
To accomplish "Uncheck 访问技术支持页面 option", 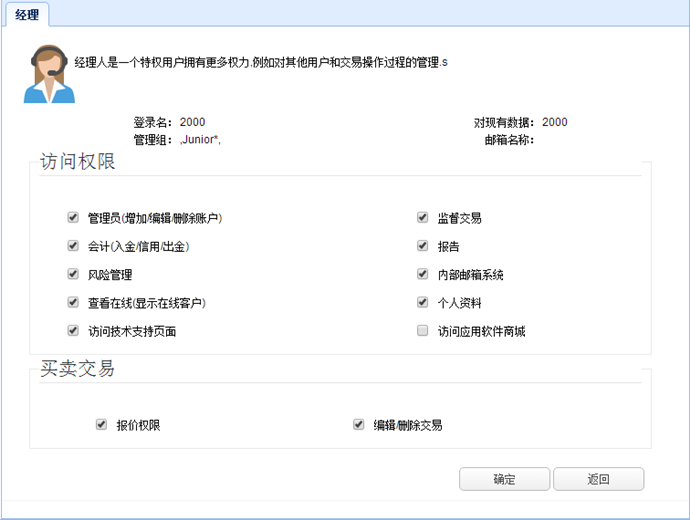I will point(72,330).
